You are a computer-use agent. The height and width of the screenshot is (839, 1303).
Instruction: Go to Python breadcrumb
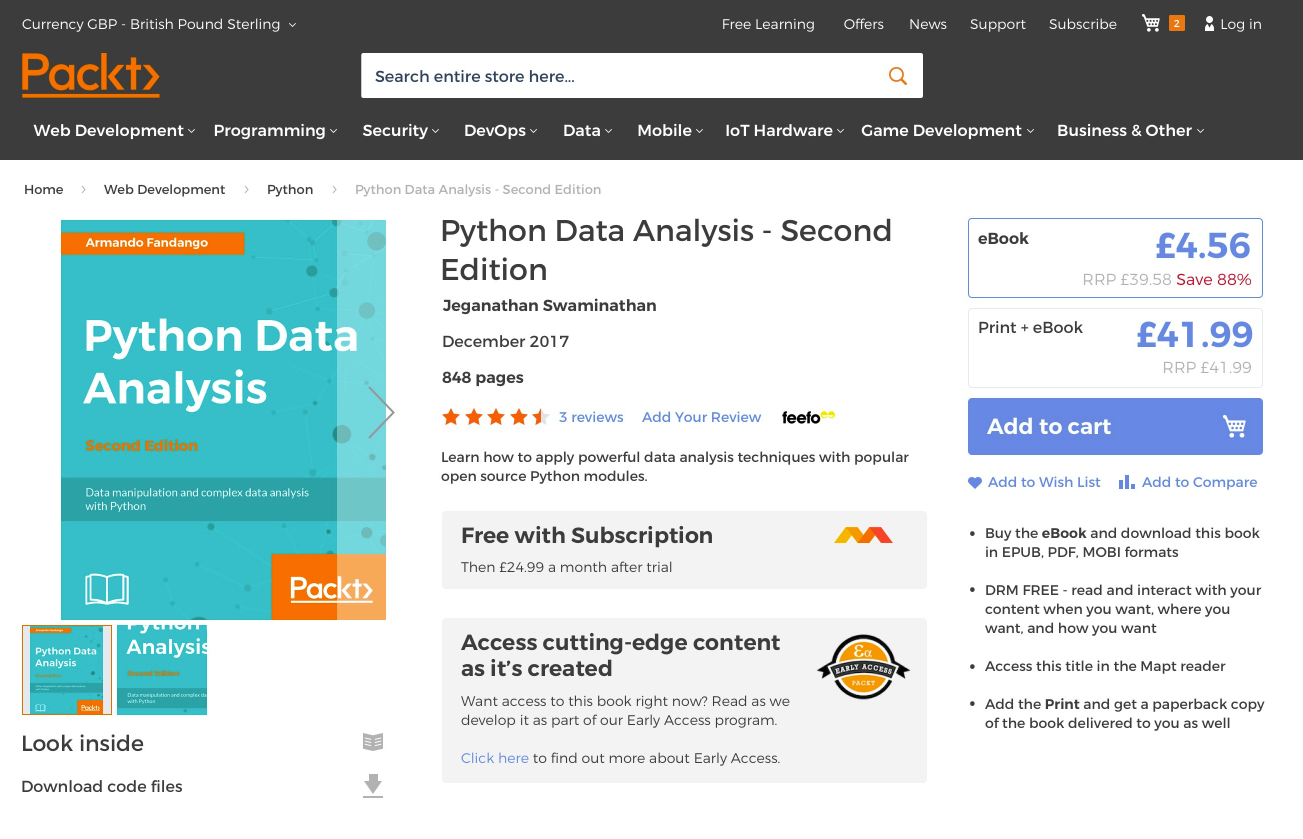[290, 189]
